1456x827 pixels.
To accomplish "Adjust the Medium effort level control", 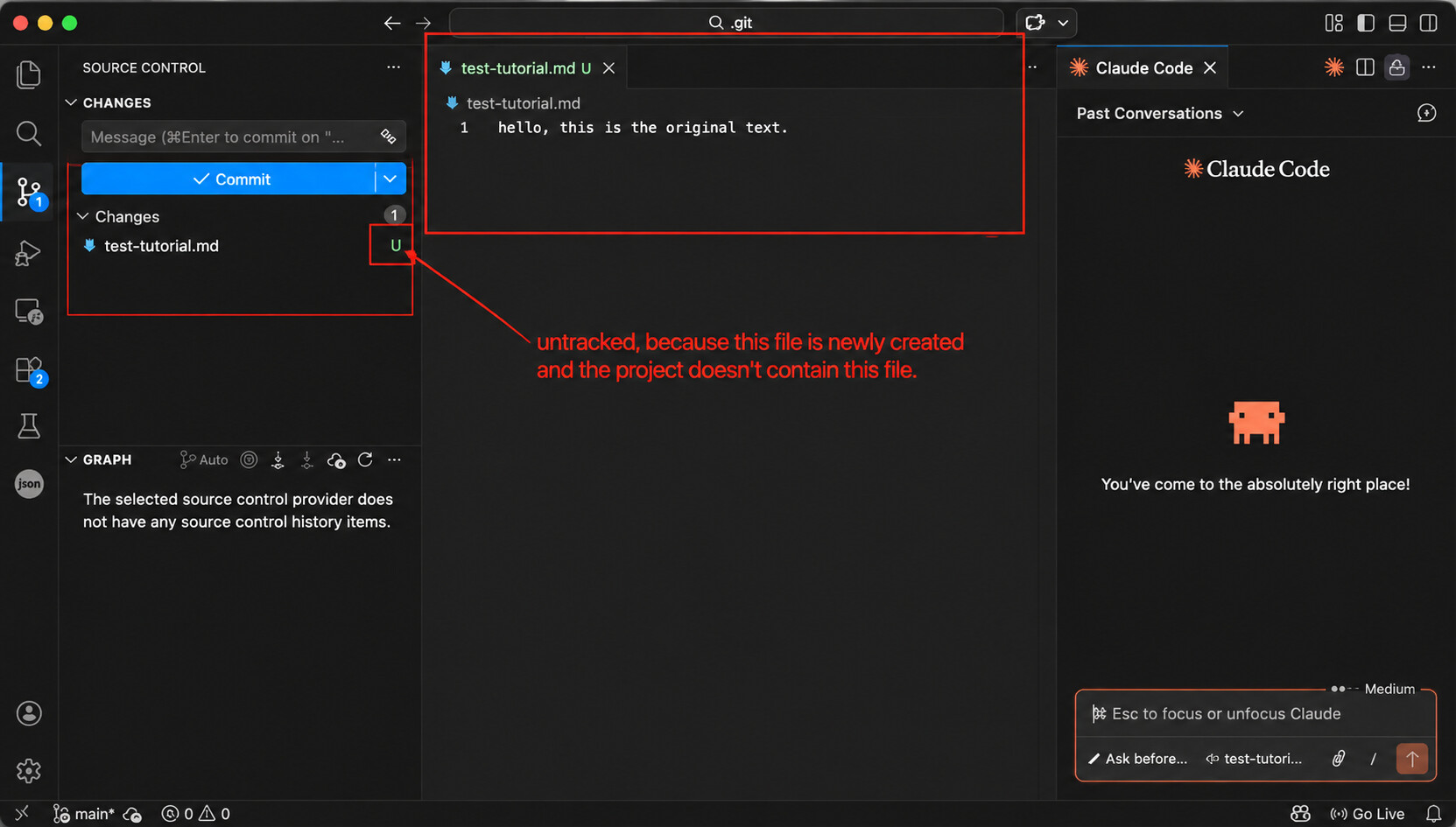I will (x=1373, y=689).
